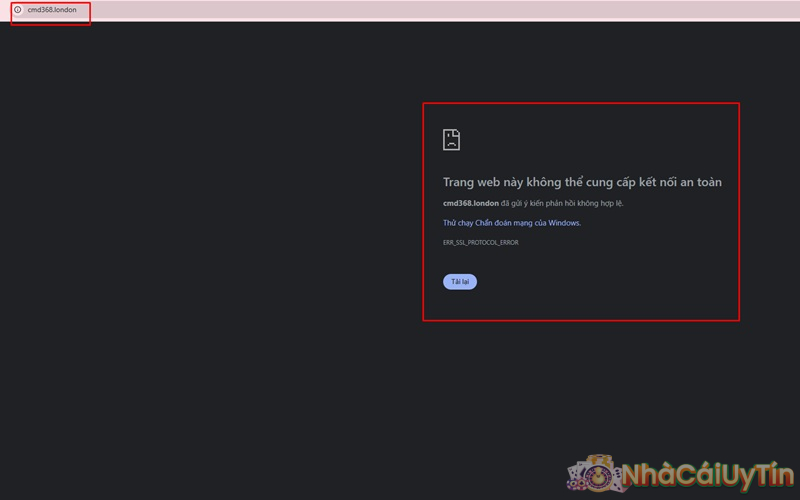Open the 'Thử chạy Chẩn đoán mạng của Windows' link
This screenshot has width=800, height=500.
pos(511,223)
